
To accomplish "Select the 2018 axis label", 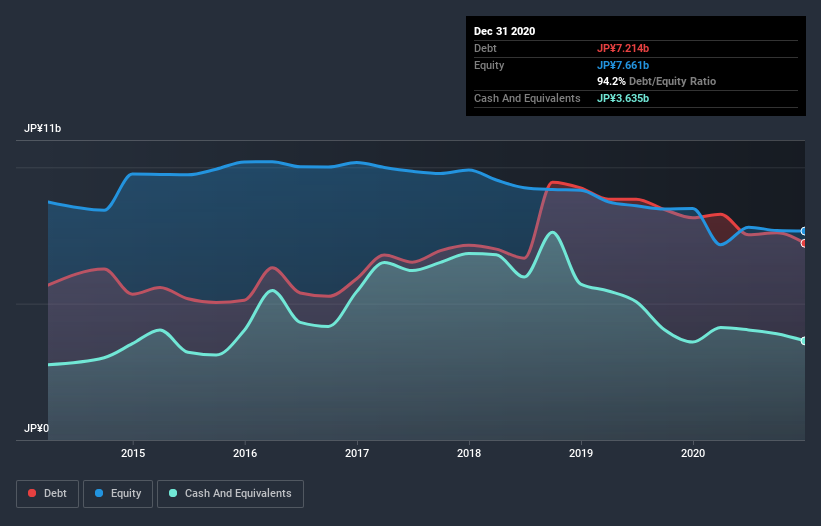I will point(469,453).
